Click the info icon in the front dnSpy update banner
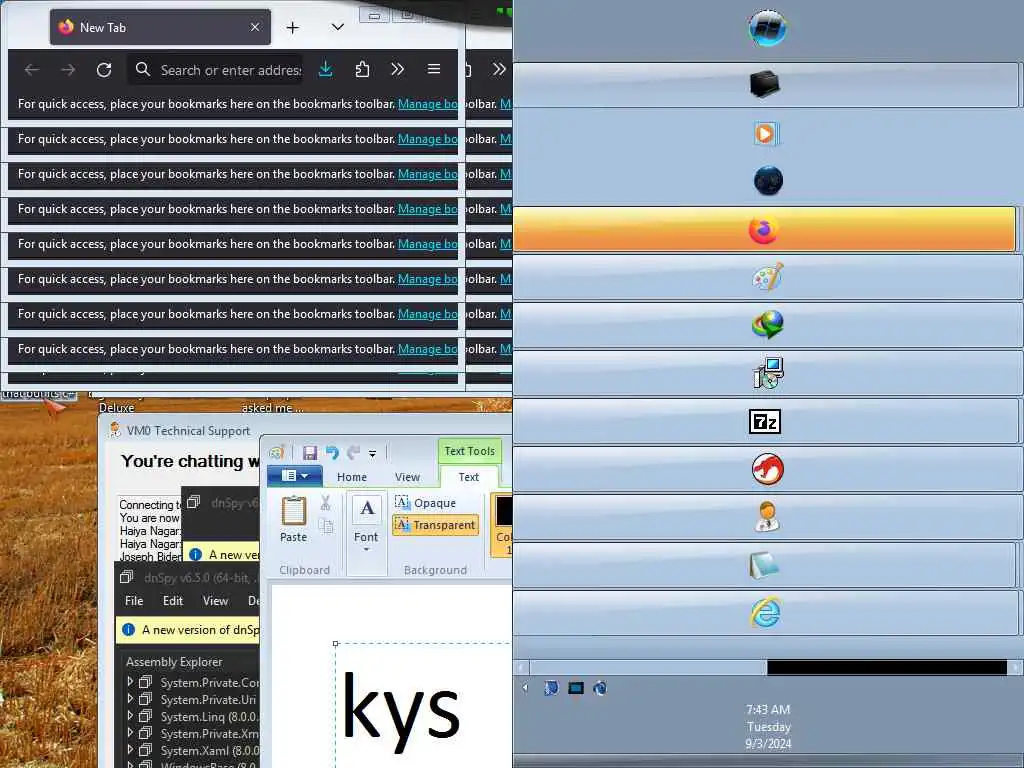 tap(129, 630)
